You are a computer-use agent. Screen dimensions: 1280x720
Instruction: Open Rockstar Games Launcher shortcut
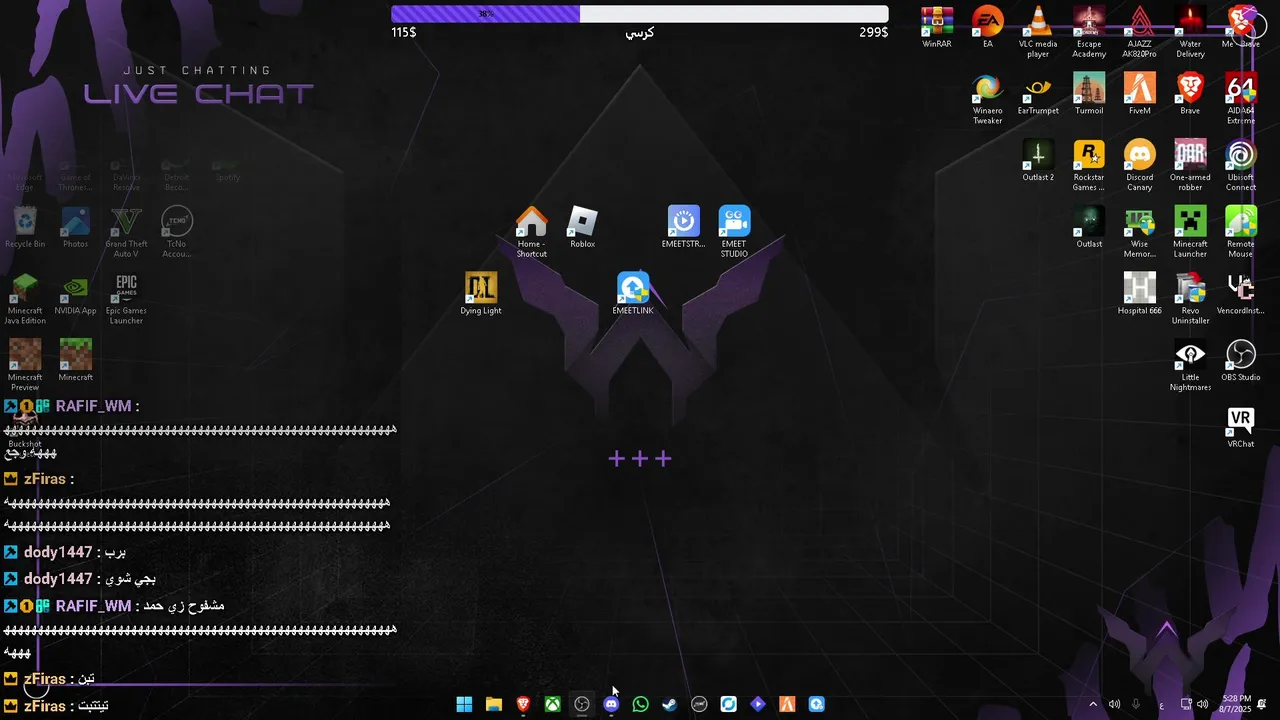coord(1089,166)
